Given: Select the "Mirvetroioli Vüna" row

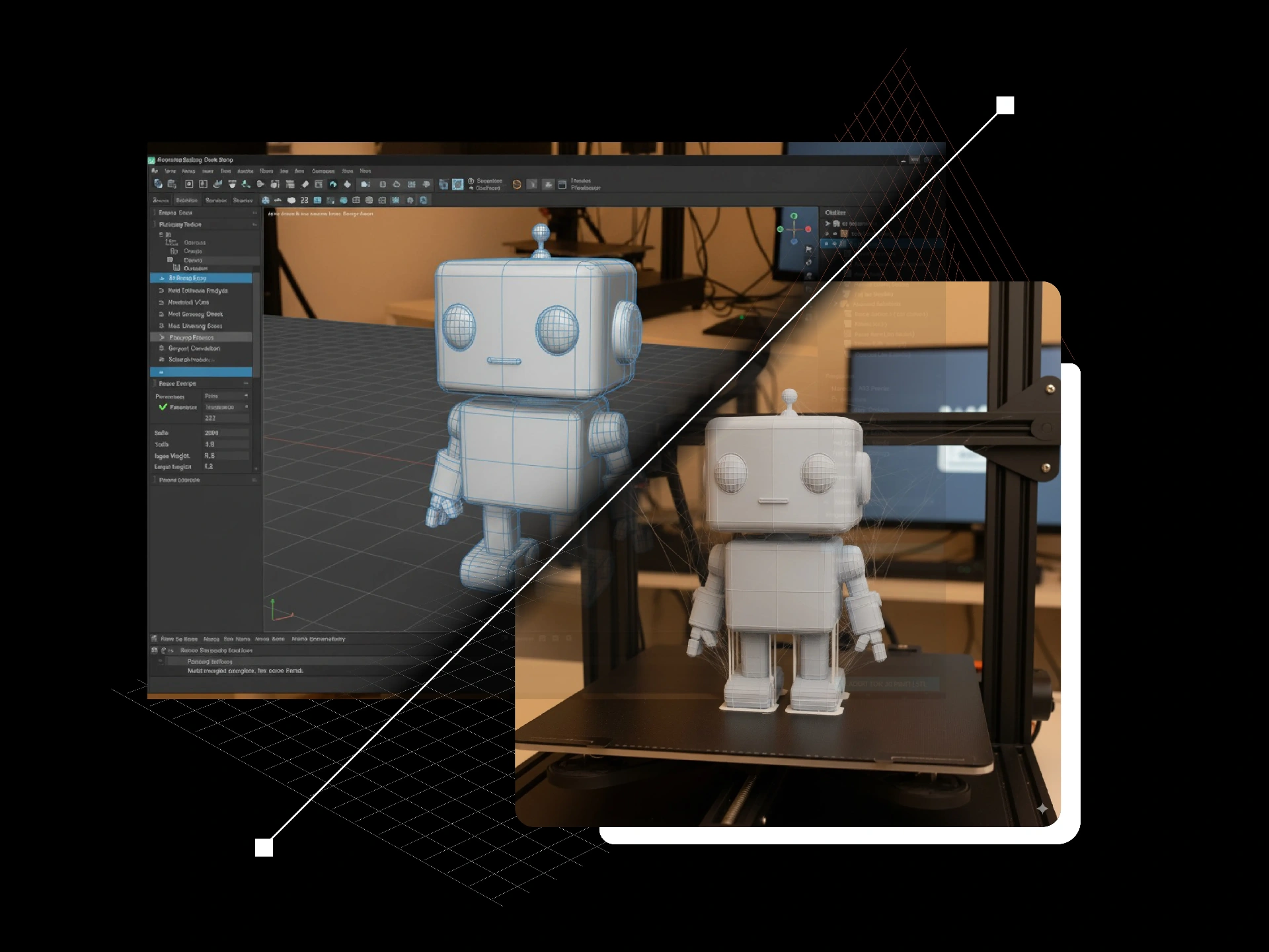Looking at the screenshot, I should point(201,302).
